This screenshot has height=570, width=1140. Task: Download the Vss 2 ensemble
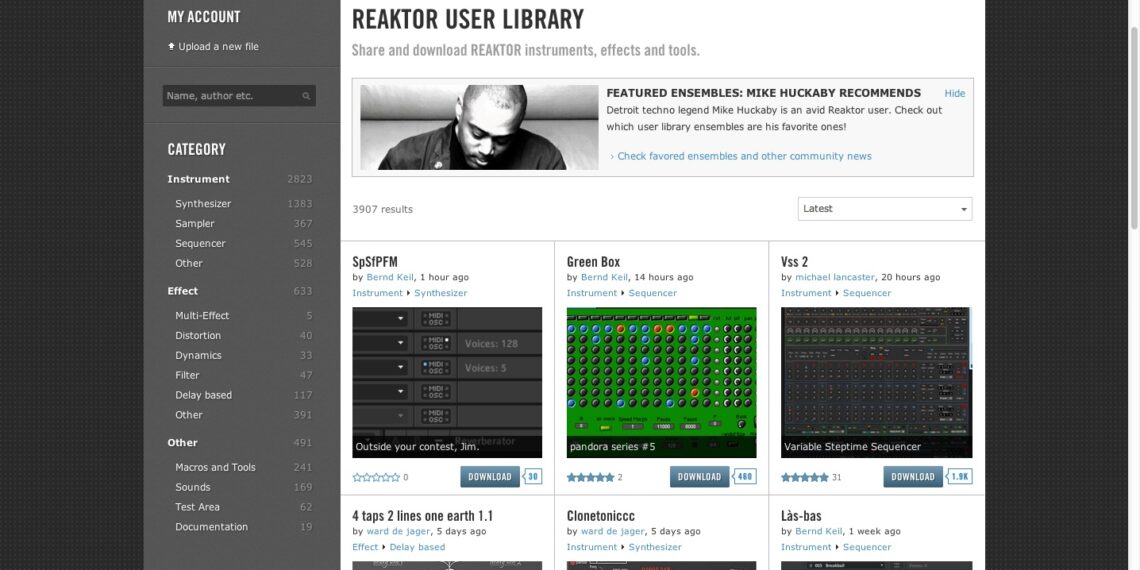tap(913, 477)
